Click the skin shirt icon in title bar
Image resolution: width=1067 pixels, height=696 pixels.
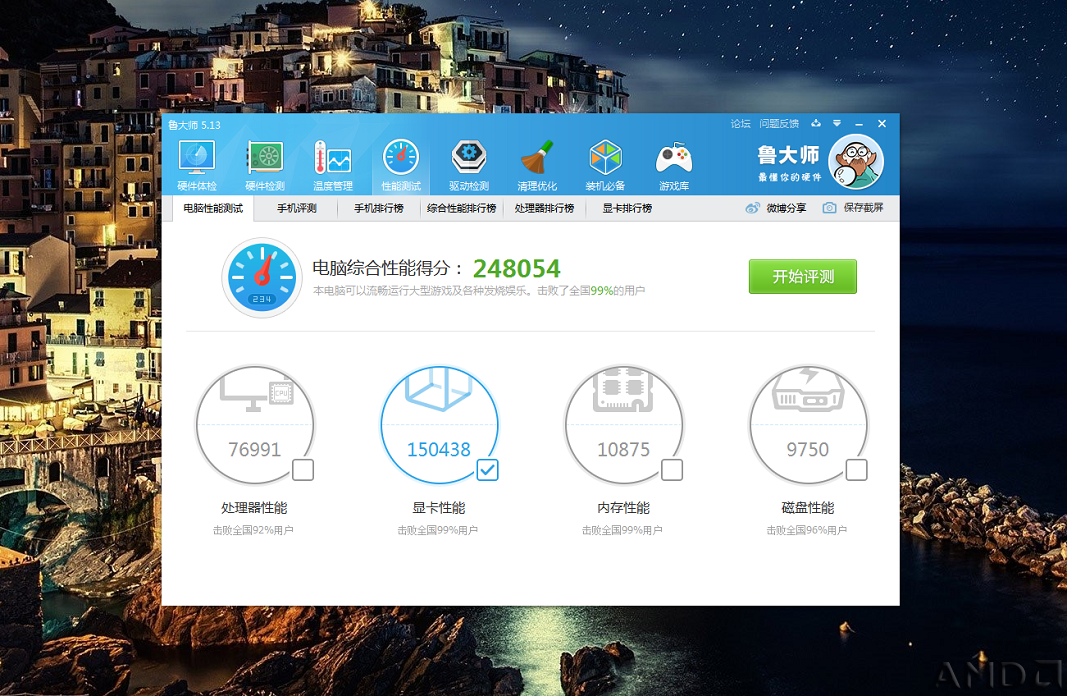coord(816,123)
